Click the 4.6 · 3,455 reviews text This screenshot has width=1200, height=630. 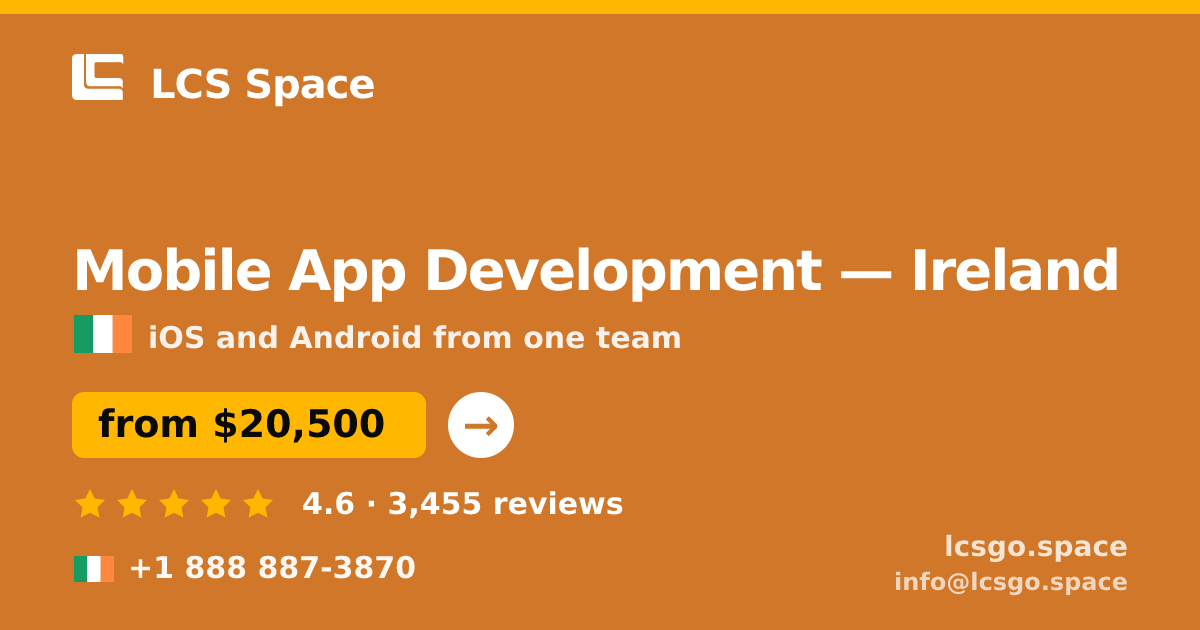(463, 504)
